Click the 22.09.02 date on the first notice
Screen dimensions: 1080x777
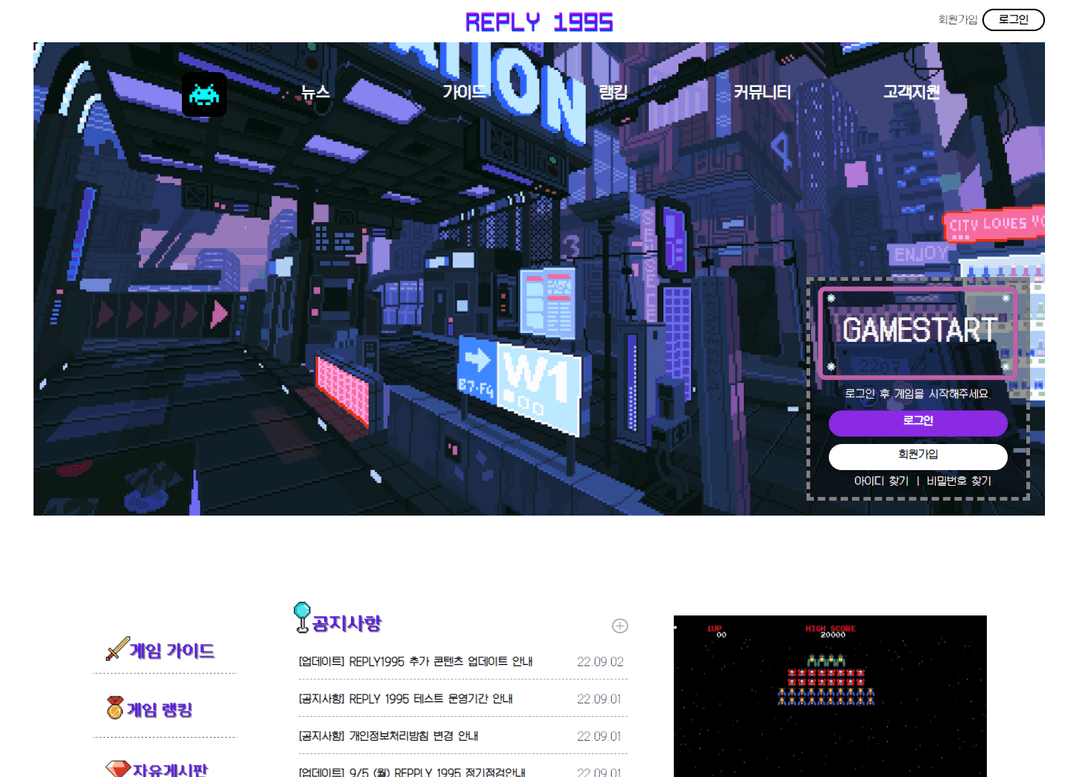pyautogui.click(x=600, y=661)
